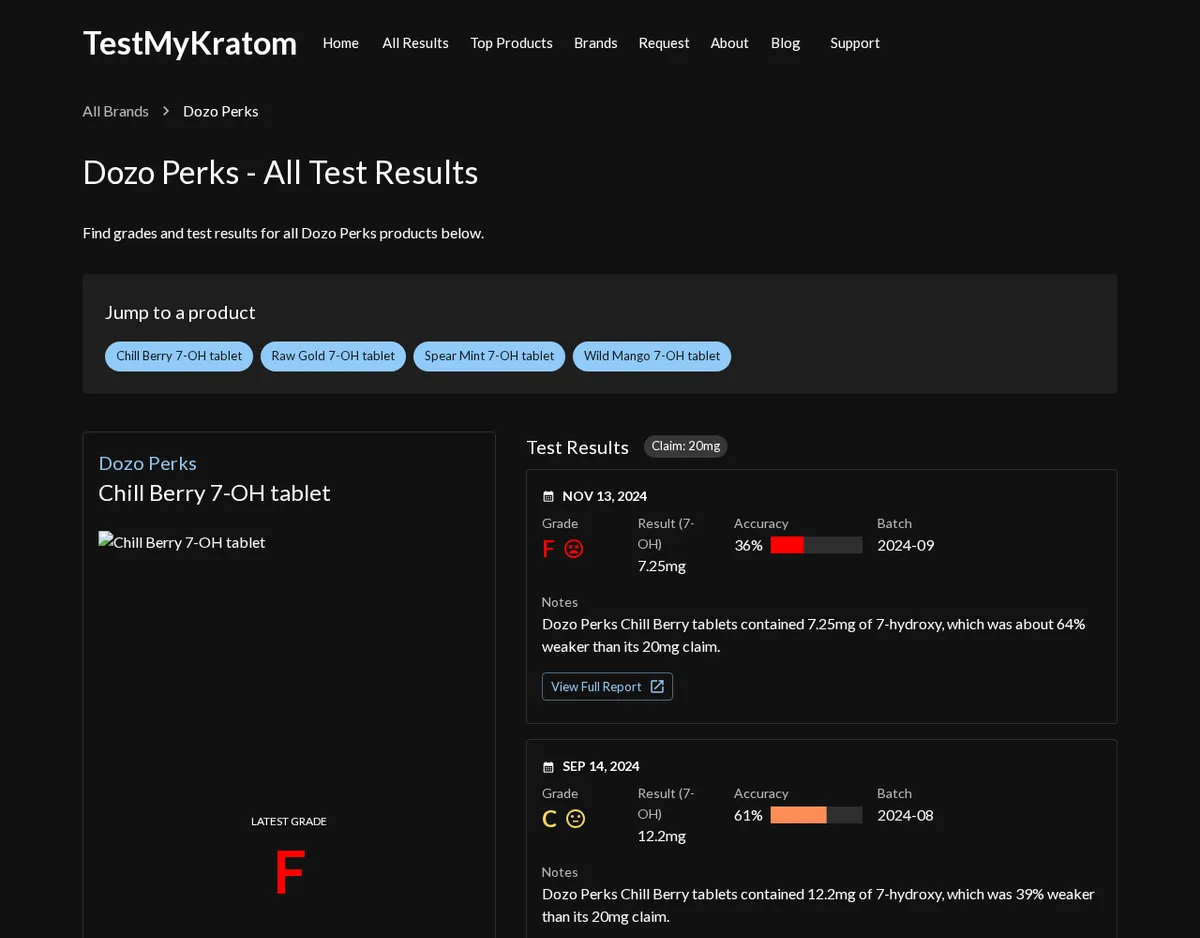This screenshot has width=1200, height=938.
Task: Click the batch value 2024-09
Action: (906, 545)
